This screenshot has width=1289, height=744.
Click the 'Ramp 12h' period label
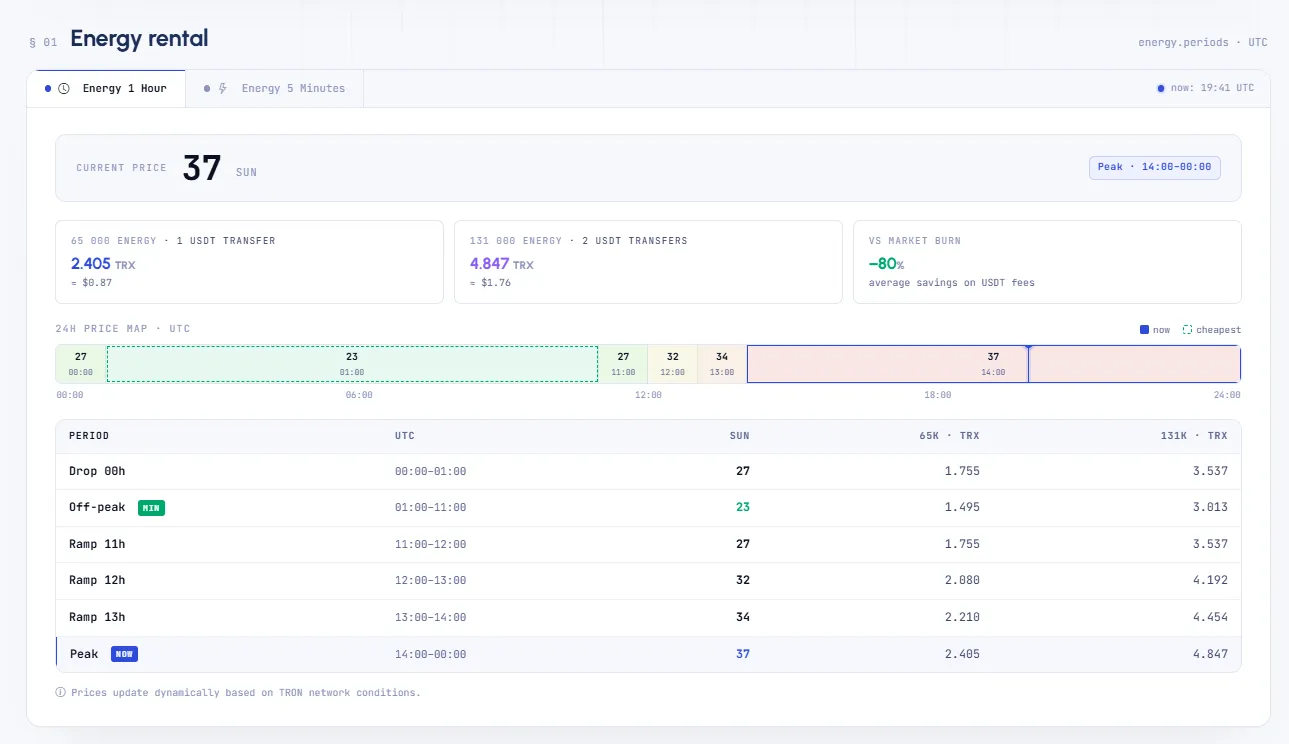click(97, 580)
